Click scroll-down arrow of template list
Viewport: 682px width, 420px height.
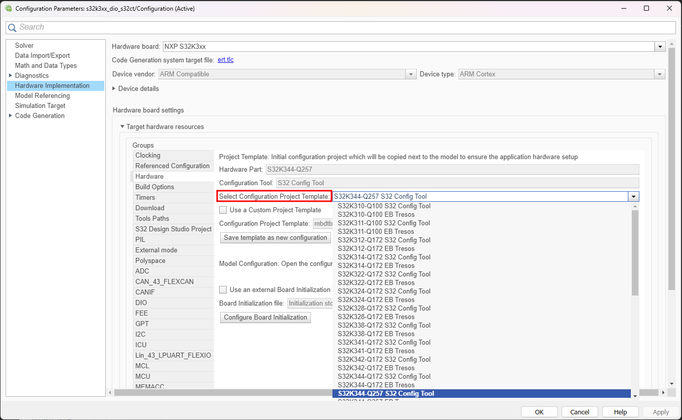(x=635, y=395)
